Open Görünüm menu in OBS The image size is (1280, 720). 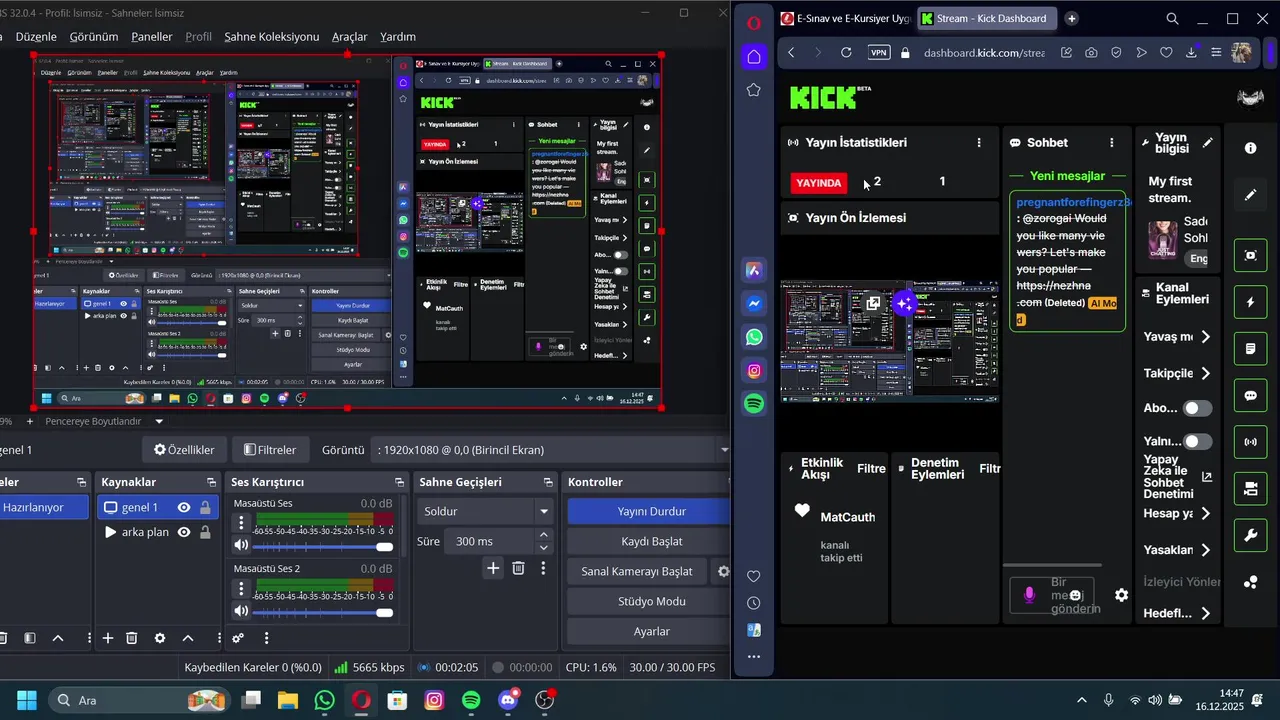click(94, 37)
